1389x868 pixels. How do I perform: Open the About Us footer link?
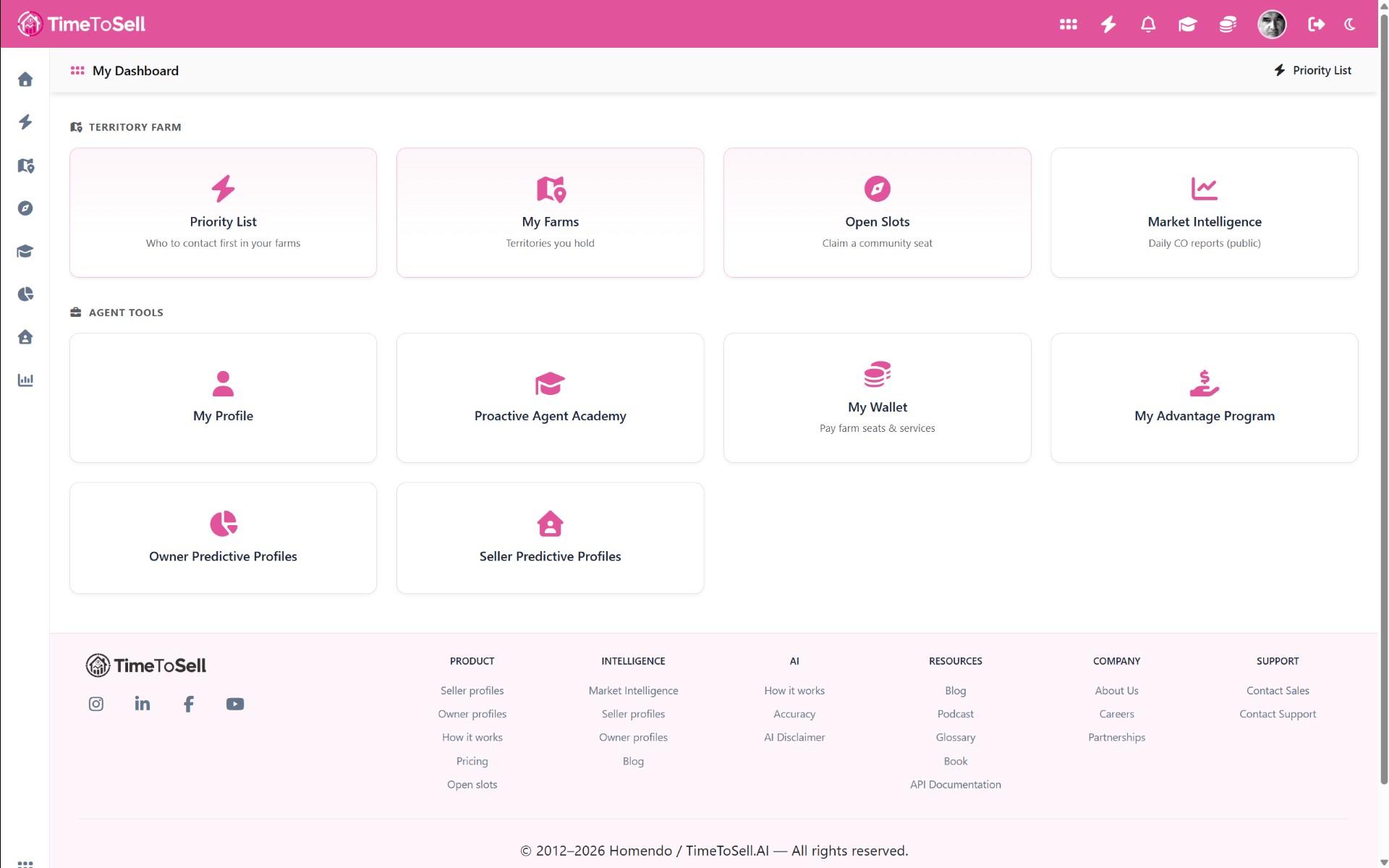1116,691
